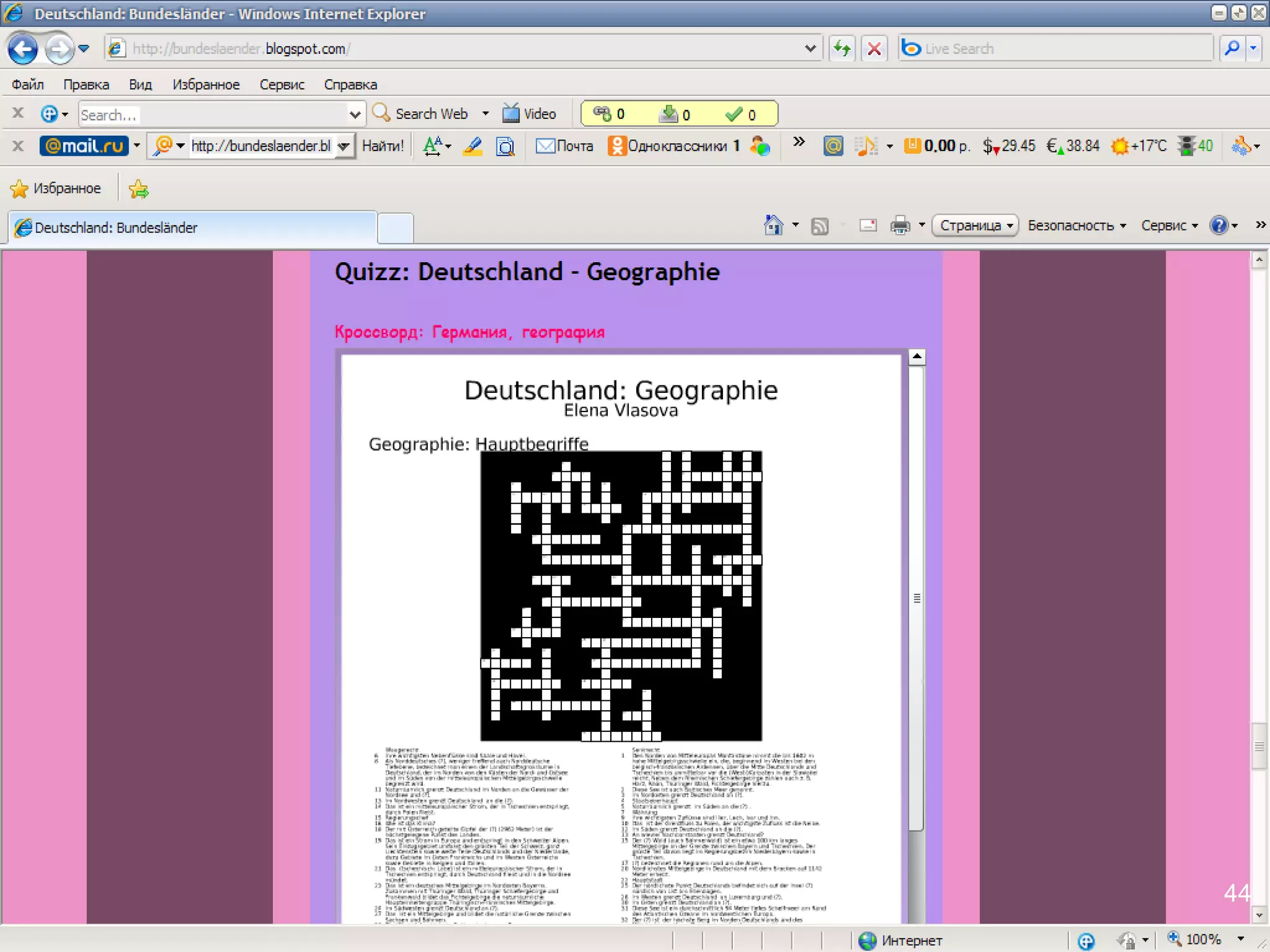
Task: Click the Print icon in command bar
Action: [x=900, y=226]
